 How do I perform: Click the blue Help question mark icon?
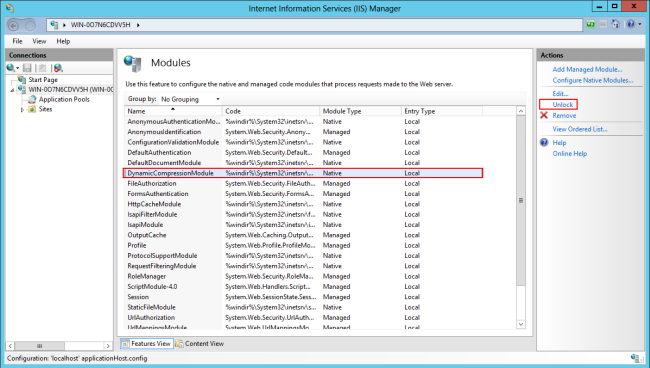pos(544,143)
